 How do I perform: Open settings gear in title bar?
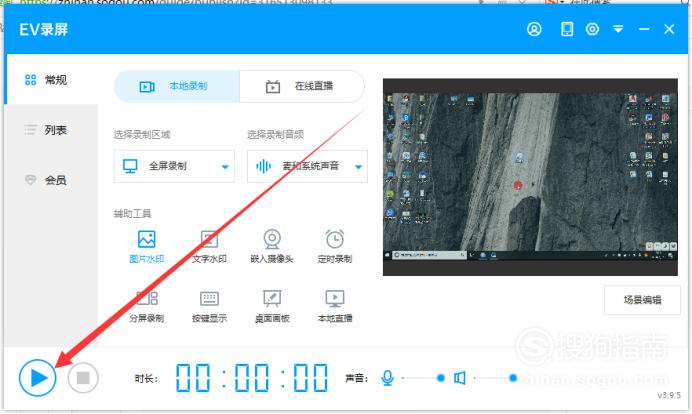[x=592, y=29]
